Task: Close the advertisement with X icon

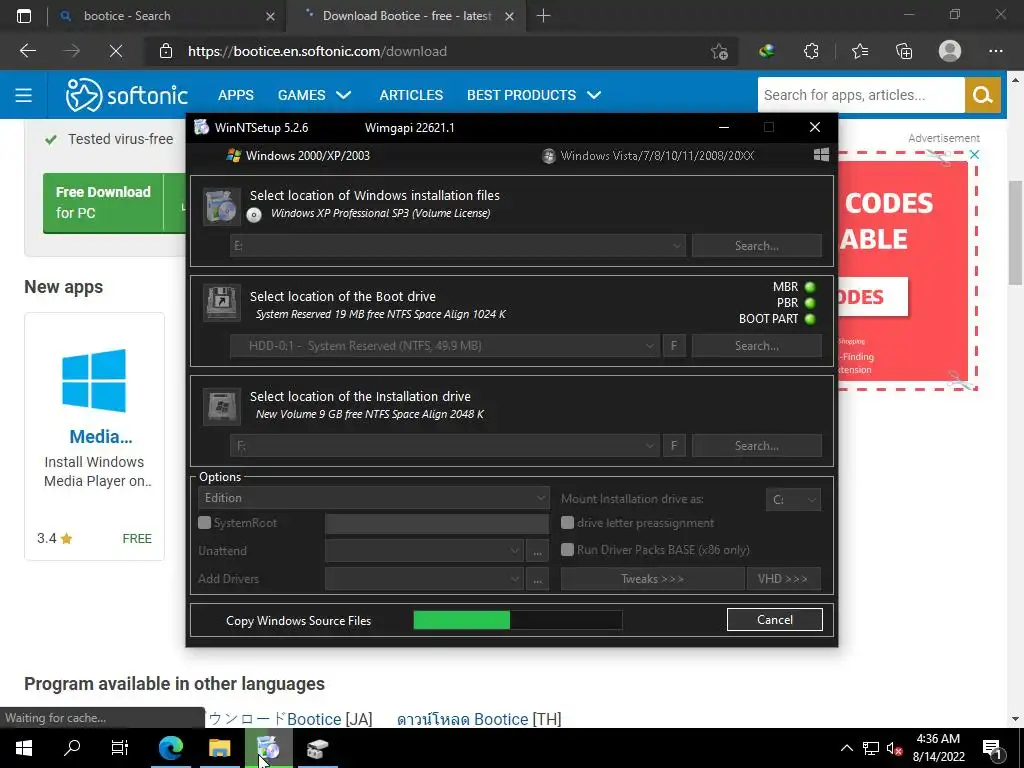Action: 974,155
